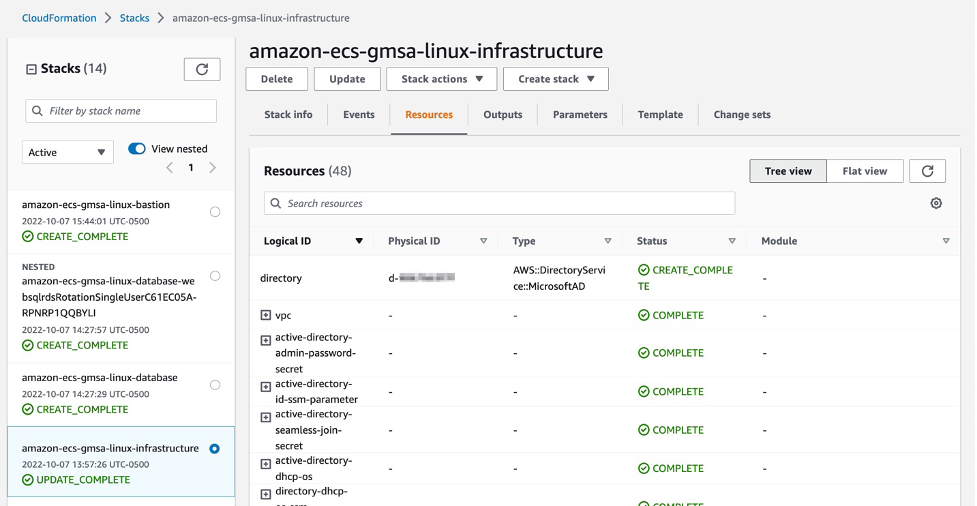This screenshot has width=977, height=506.
Task: Select amazon-ecs-gmsa-linux-database stack radio
Action: [x=215, y=385]
